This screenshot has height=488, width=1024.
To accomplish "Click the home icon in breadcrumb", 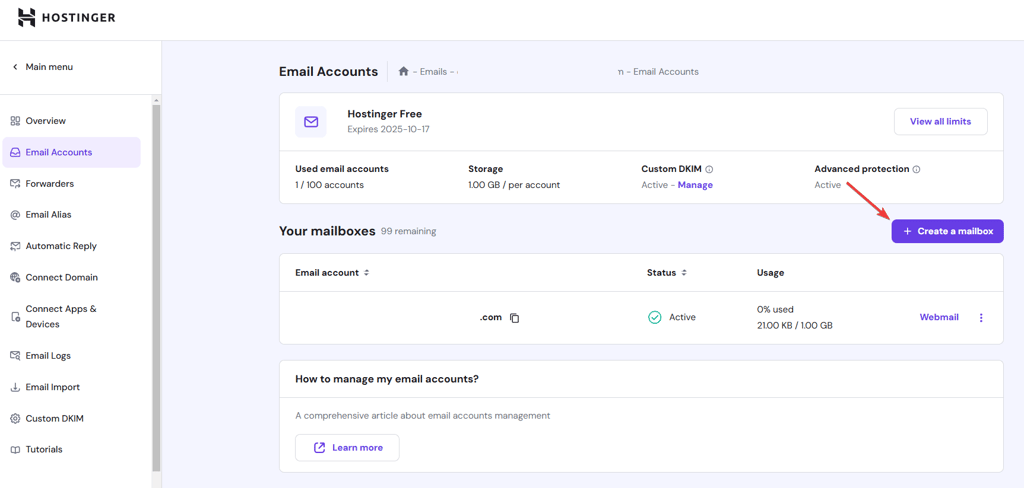I will pyautogui.click(x=404, y=71).
